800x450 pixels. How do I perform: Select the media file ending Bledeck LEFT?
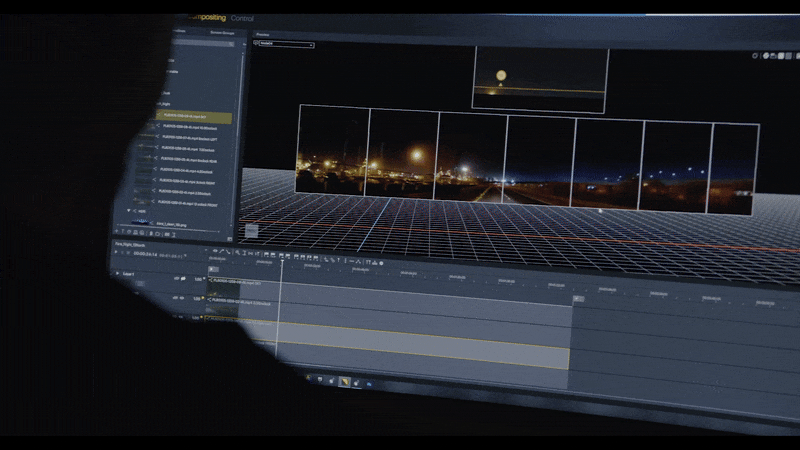pyautogui.click(x=189, y=138)
